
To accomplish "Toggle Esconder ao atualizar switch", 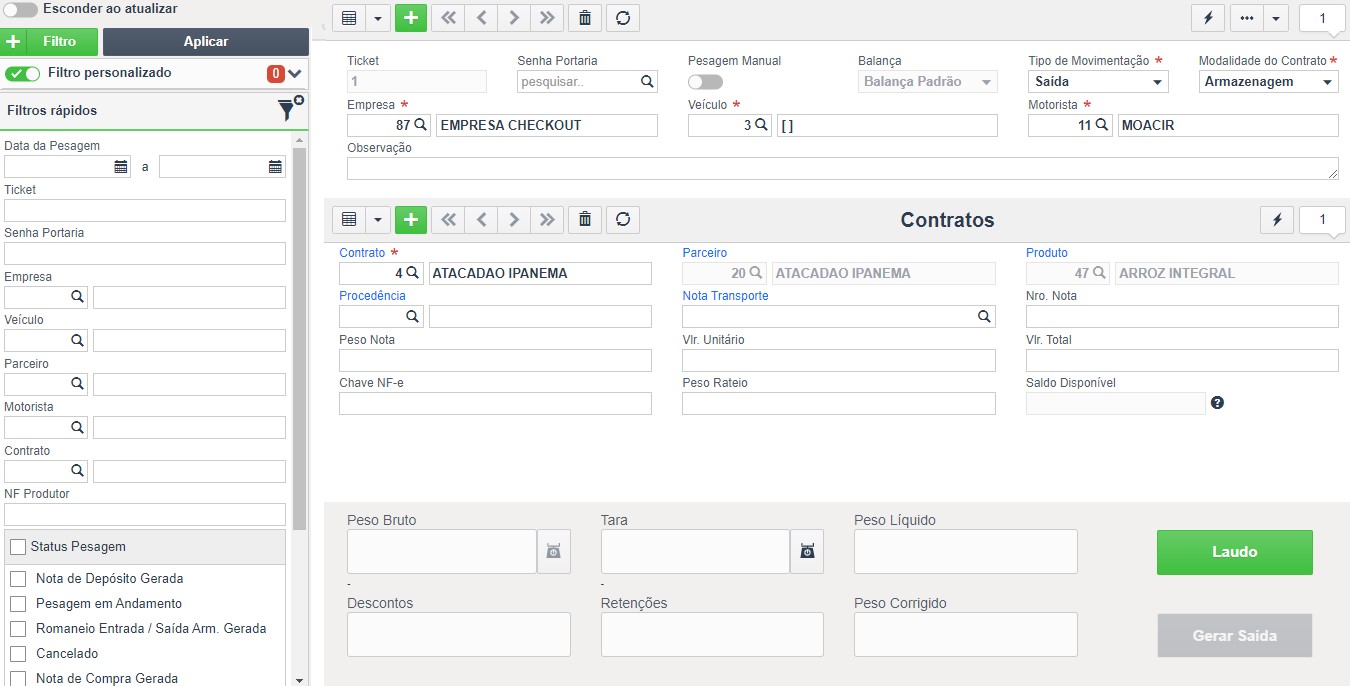I will [21, 9].
